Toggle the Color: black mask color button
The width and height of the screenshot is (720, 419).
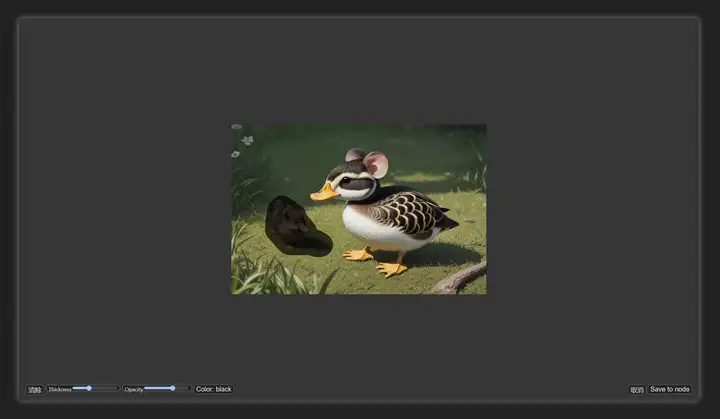(214, 389)
